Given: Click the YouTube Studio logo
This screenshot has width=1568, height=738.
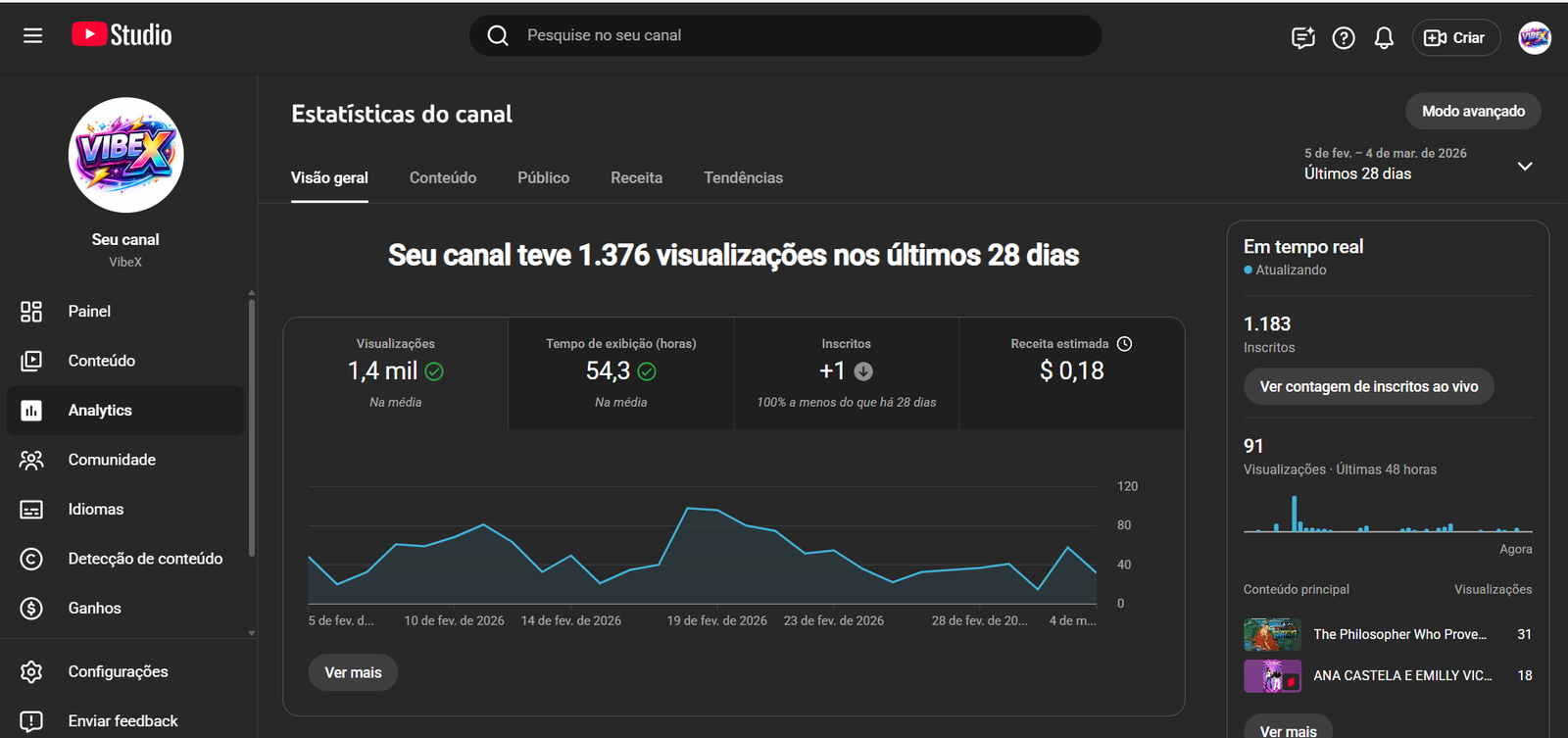Looking at the screenshot, I should coord(122,35).
